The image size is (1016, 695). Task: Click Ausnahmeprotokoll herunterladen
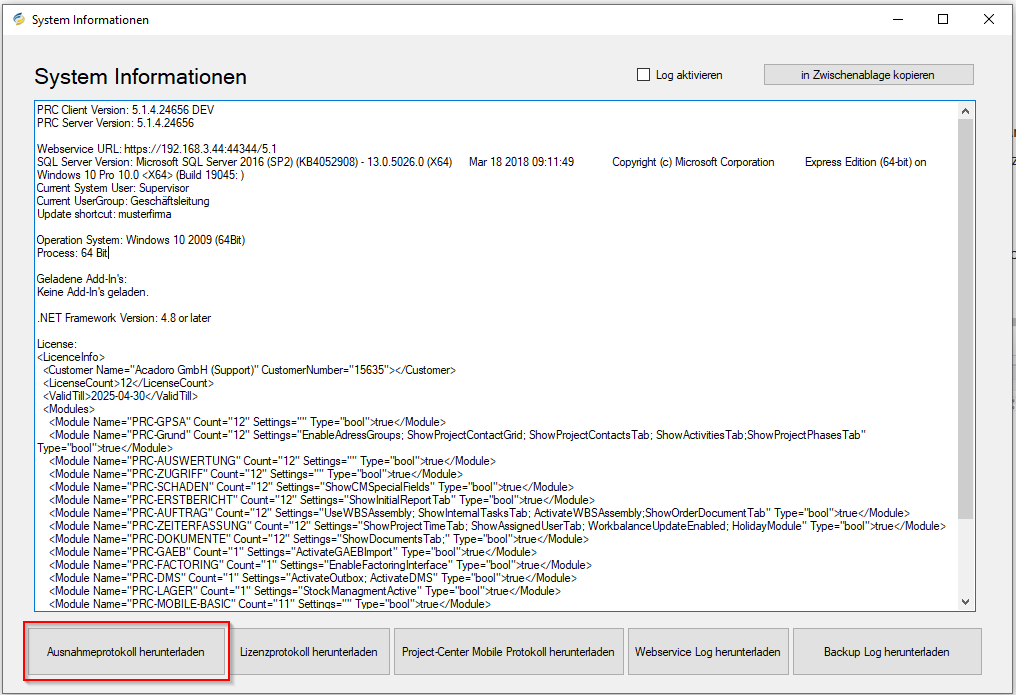[x=126, y=651]
